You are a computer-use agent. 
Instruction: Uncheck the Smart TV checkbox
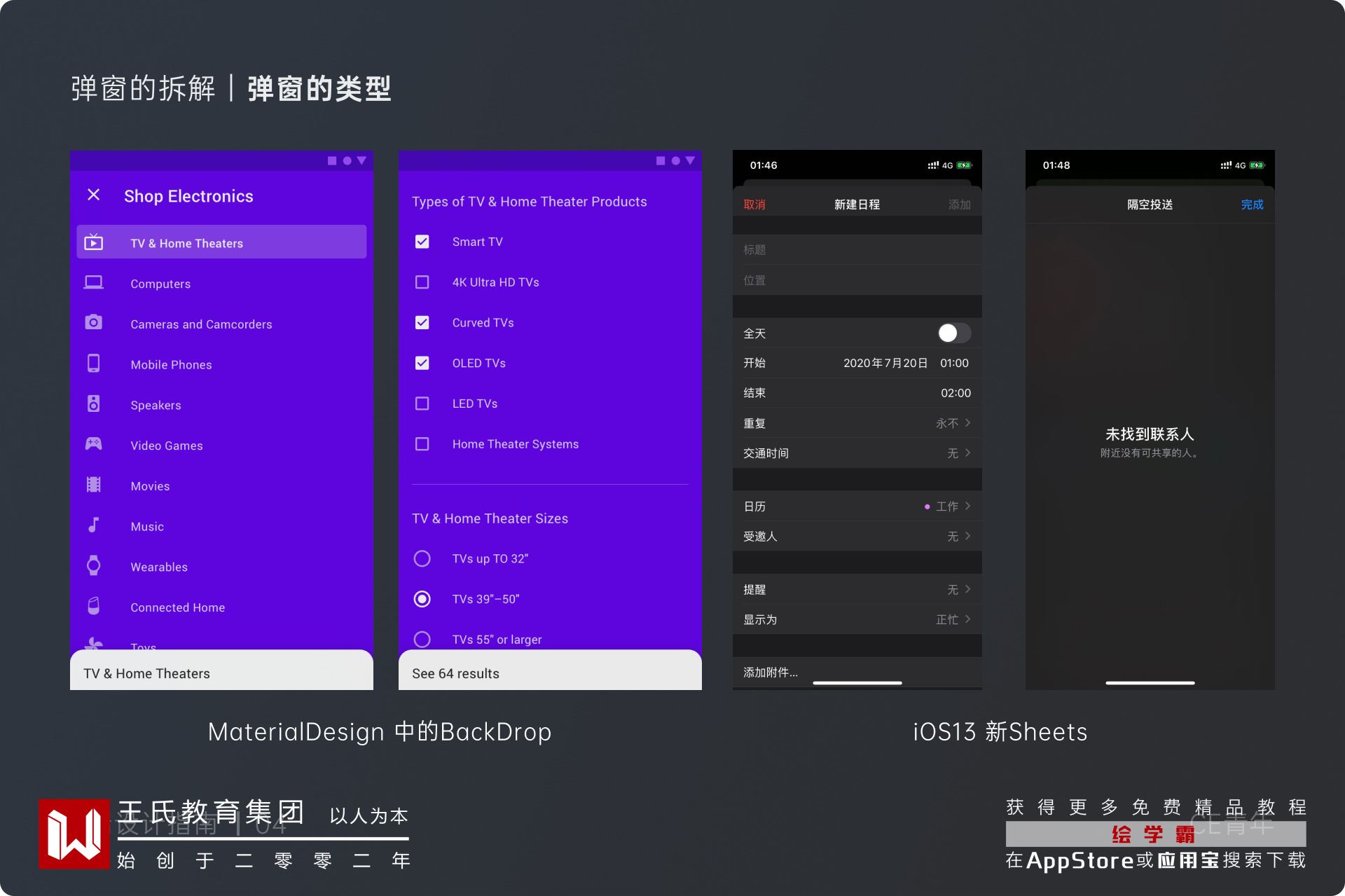tap(422, 242)
